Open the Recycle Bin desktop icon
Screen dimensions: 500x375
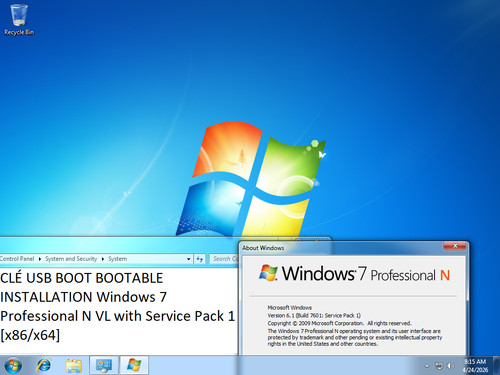tap(19, 19)
